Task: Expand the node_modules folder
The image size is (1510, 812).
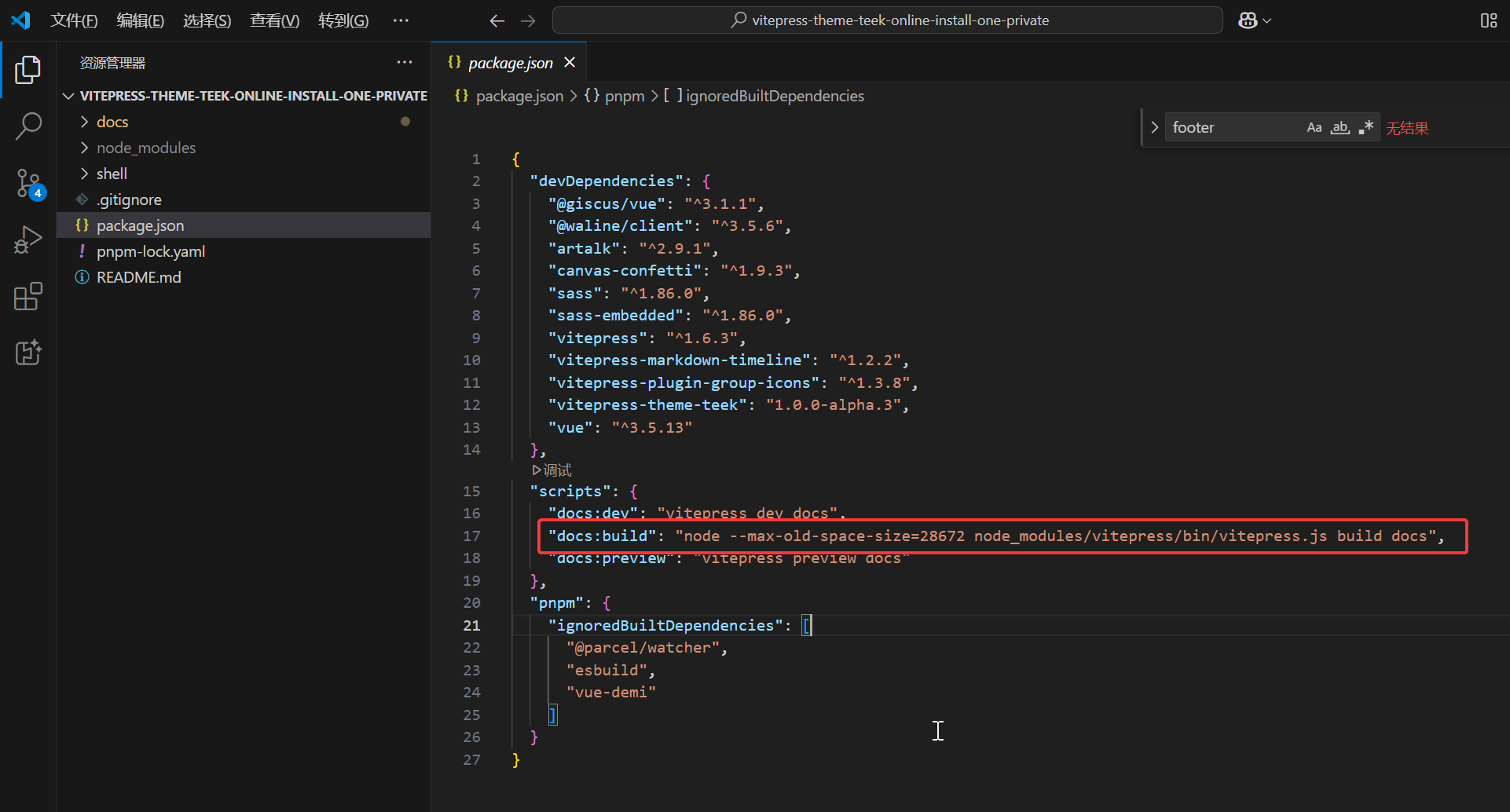Action: tap(244, 148)
